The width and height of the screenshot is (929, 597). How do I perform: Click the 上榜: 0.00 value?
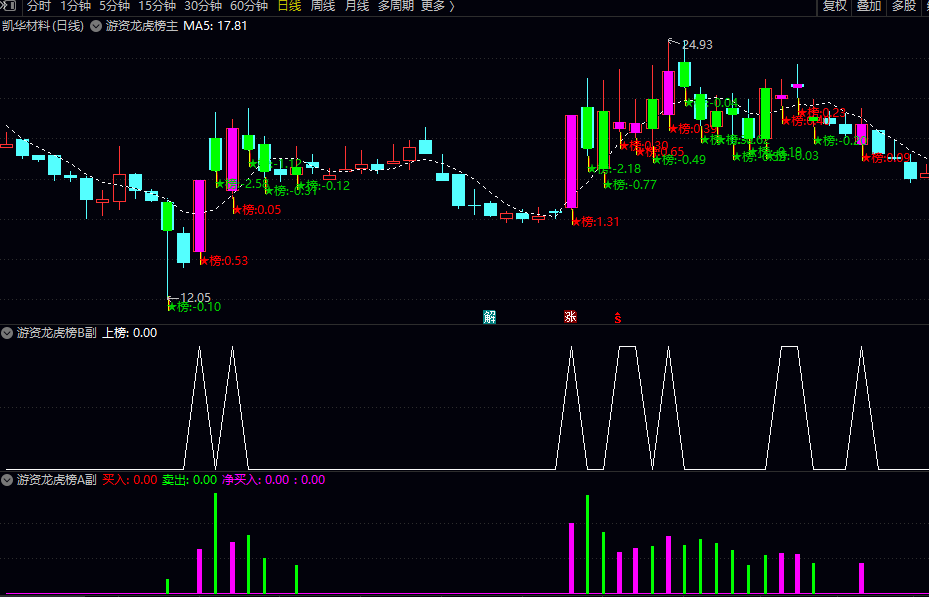point(130,333)
